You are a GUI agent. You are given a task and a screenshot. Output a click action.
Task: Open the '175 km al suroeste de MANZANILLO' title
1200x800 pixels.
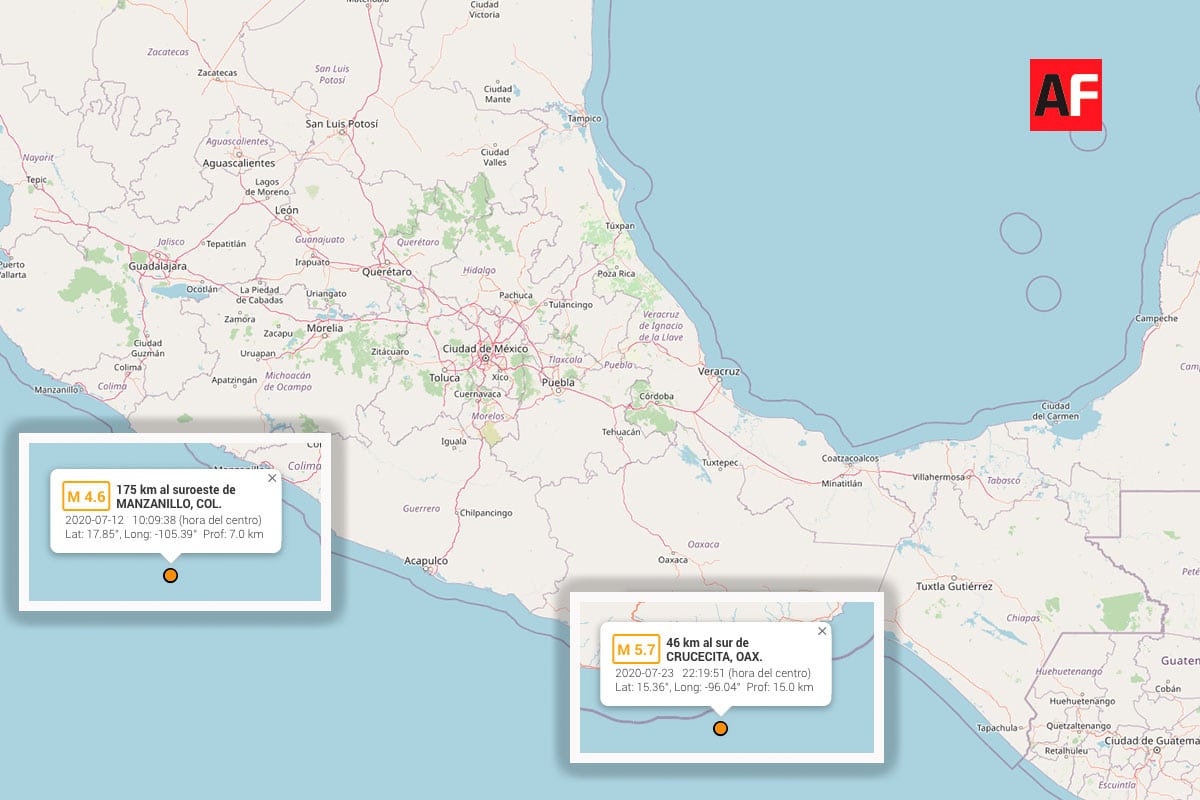click(175, 496)
